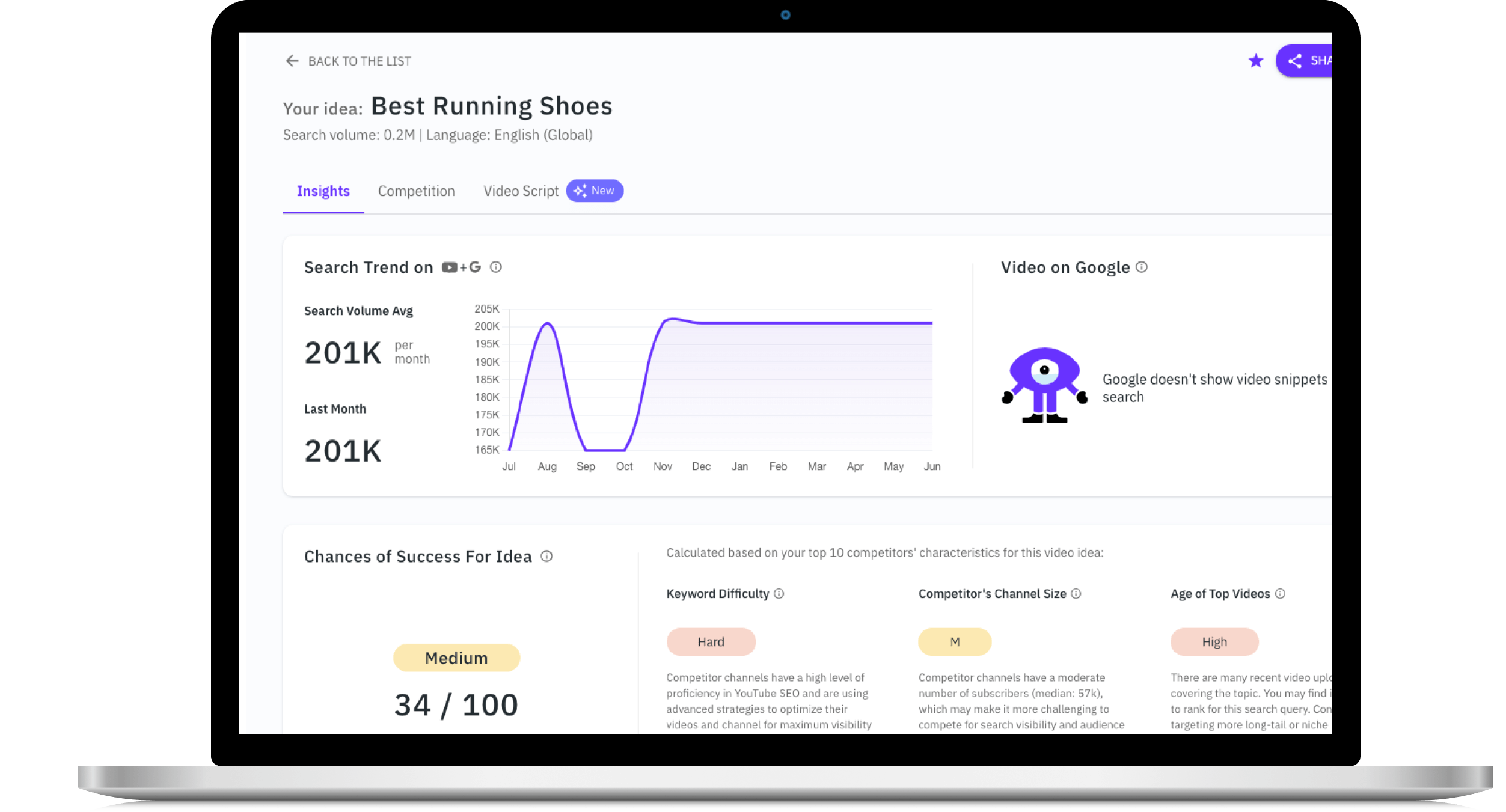
Task: Toggle the Insights tab view
Action: coord(323,191)
